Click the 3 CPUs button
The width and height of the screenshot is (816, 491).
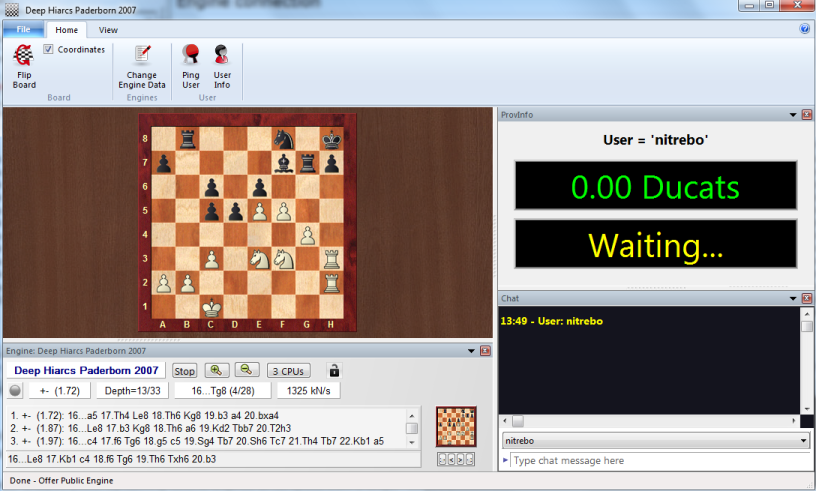pyautogui.click(x=290, y=370)
